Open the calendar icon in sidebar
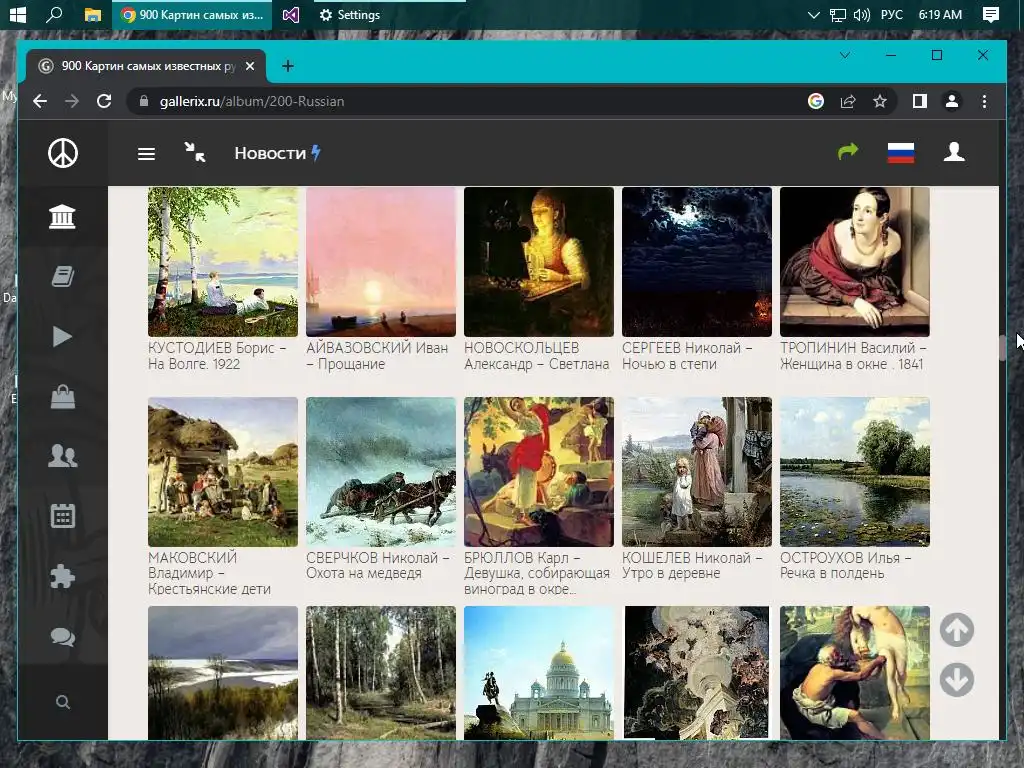Viewport: 1024px width, 768px height. [x=63, y=516]
